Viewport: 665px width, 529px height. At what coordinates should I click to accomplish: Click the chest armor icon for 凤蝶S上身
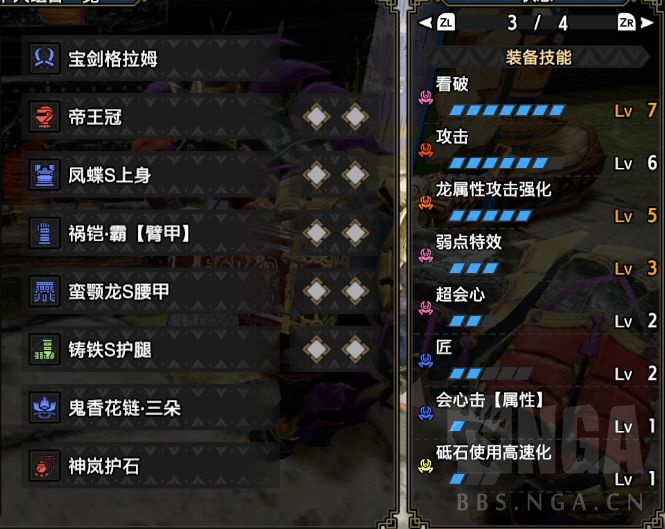[45, 175]
